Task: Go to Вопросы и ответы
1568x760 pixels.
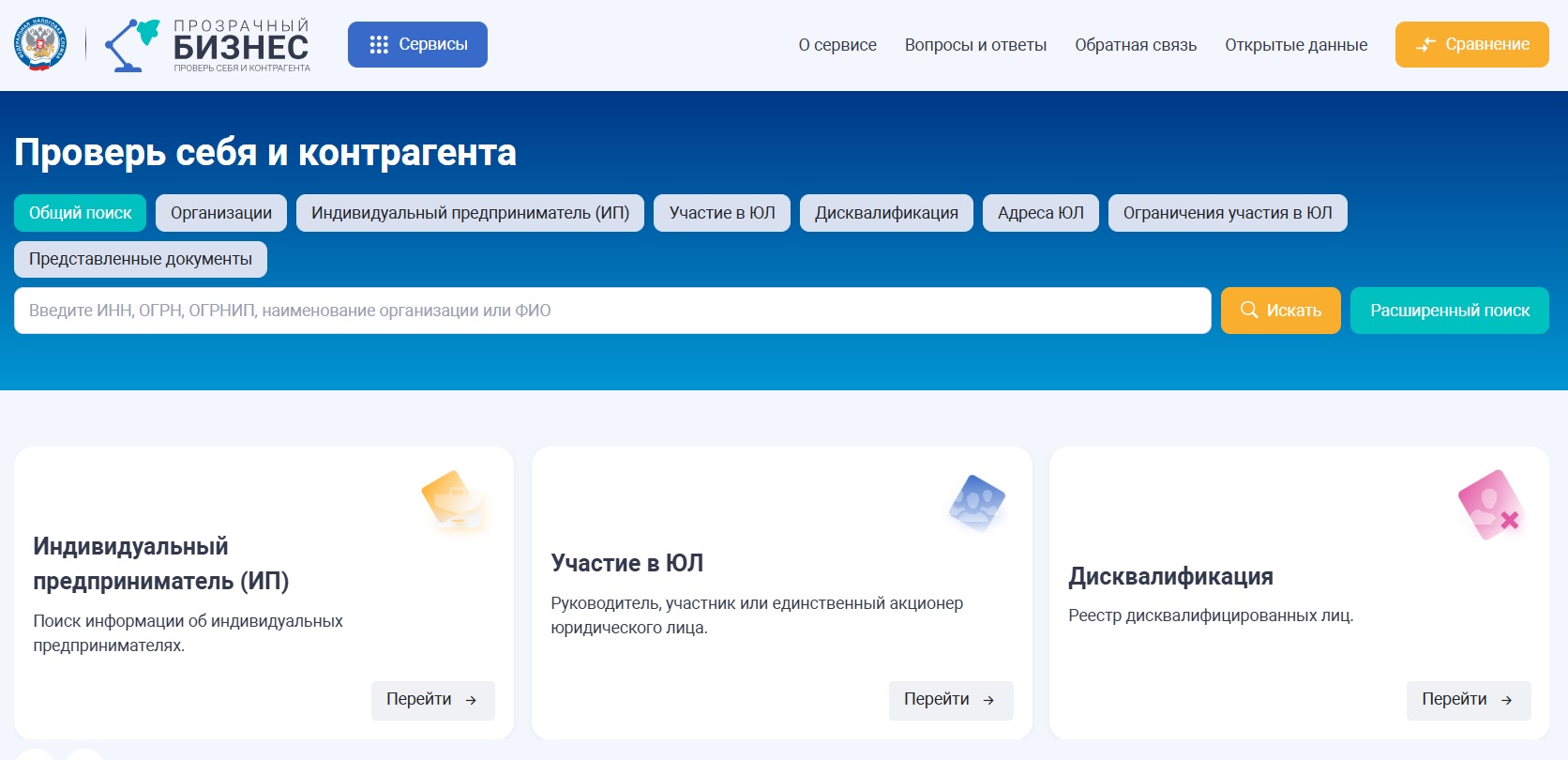Action: [x=975, y=45]
